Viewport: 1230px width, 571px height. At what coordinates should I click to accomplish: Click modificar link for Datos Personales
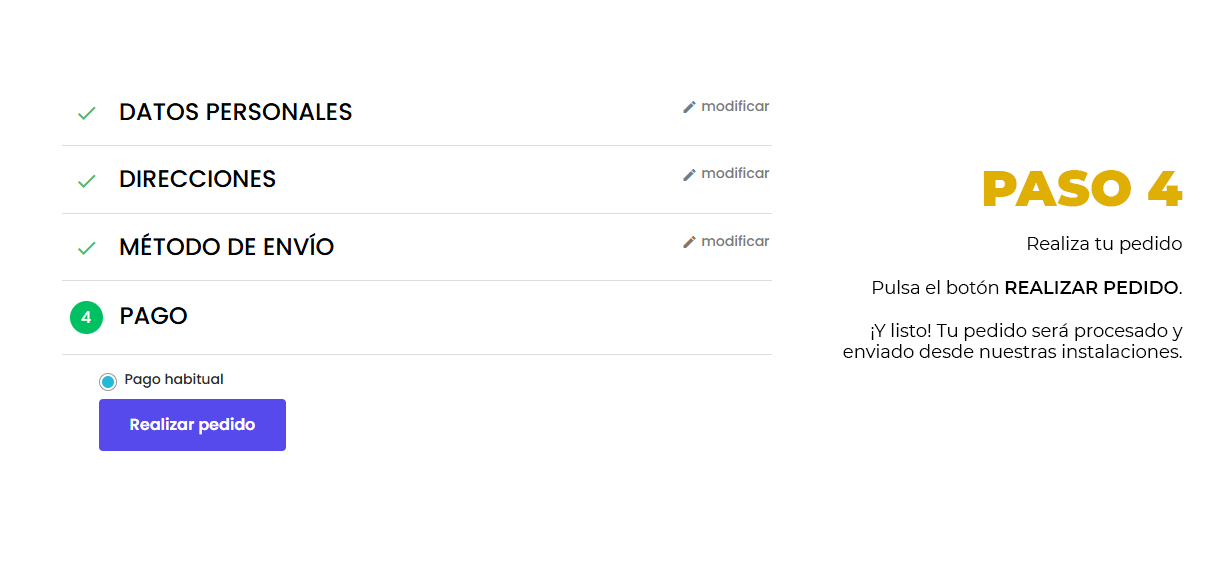point(735,106)
